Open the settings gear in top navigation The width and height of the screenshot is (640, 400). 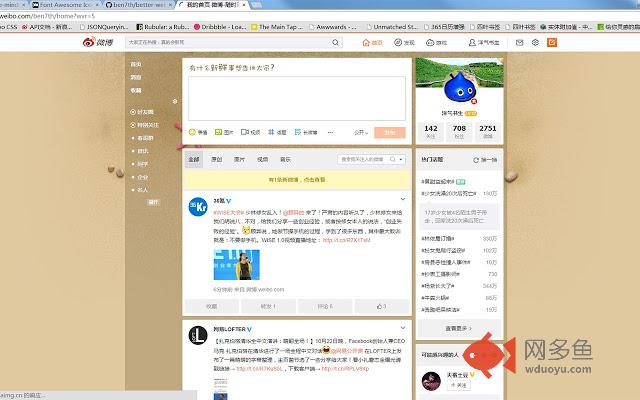[535, 42]
